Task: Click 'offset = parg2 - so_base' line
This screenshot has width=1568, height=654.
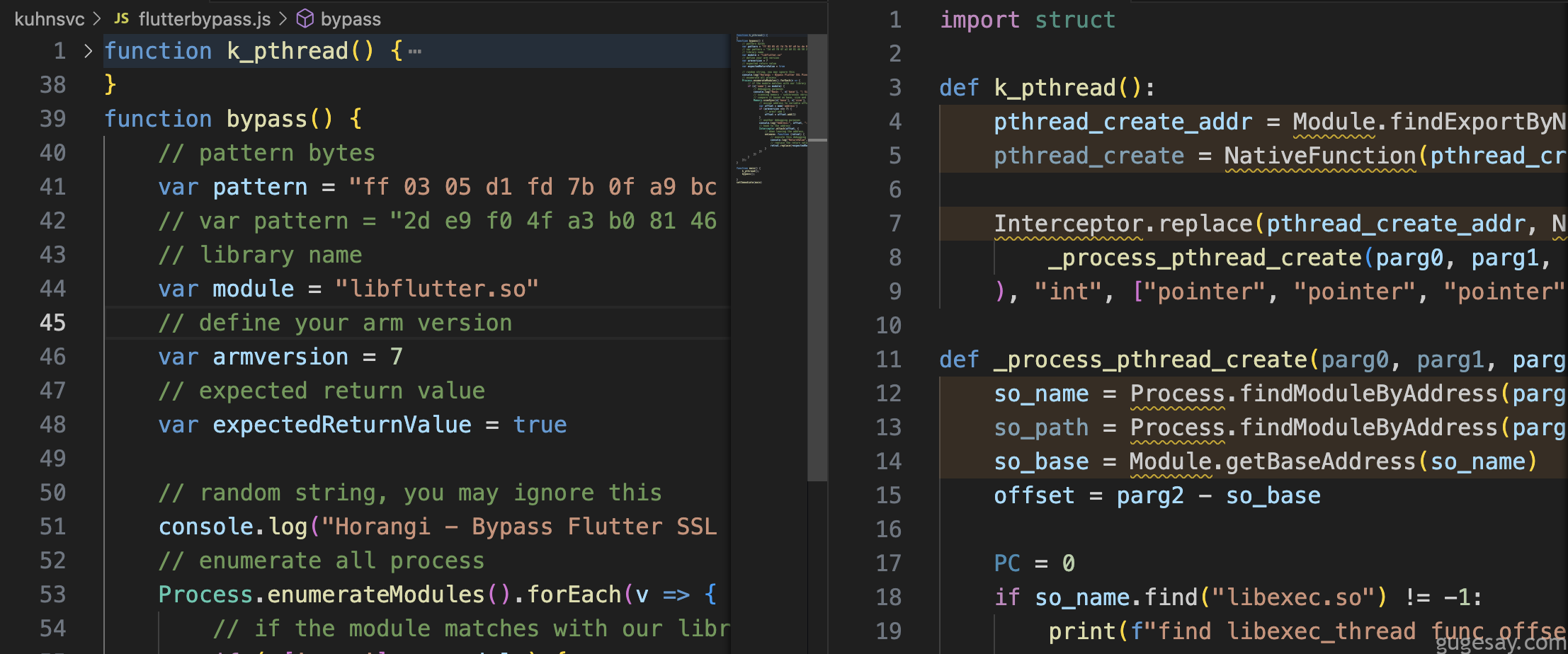Action: 1157,495
